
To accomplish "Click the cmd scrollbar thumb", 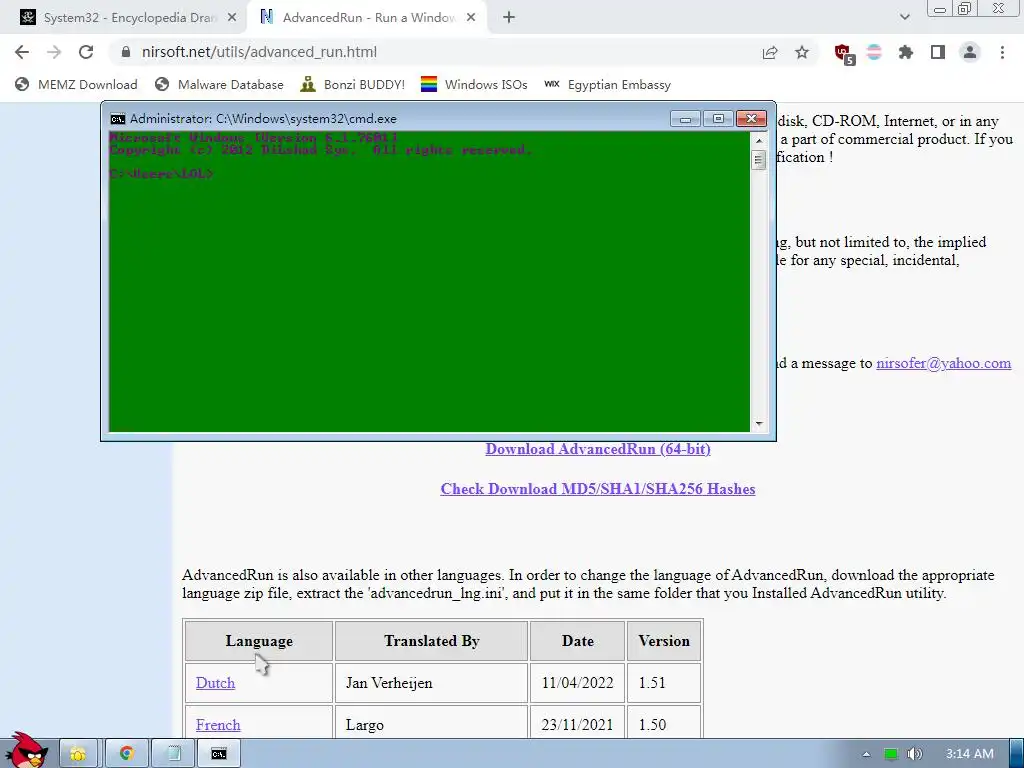I will (758, 160).
